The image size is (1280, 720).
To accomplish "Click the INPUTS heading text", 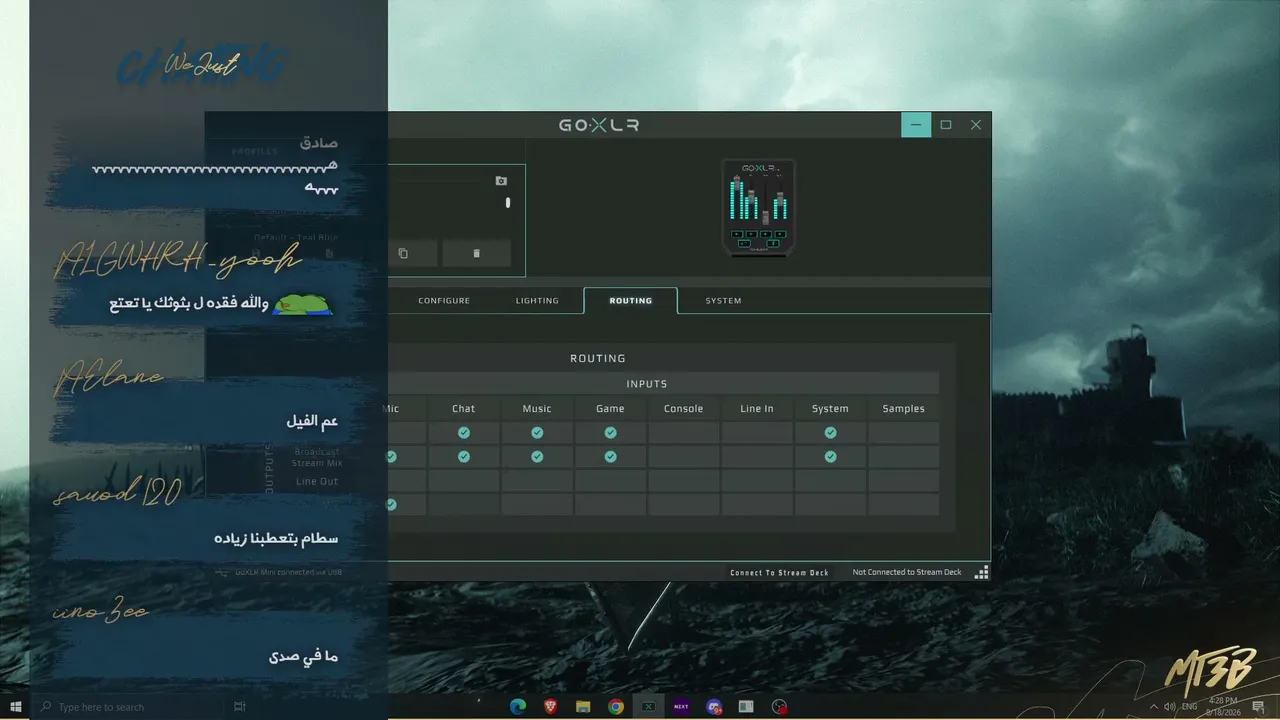I will pyautogui.click(x=647, y=384).
